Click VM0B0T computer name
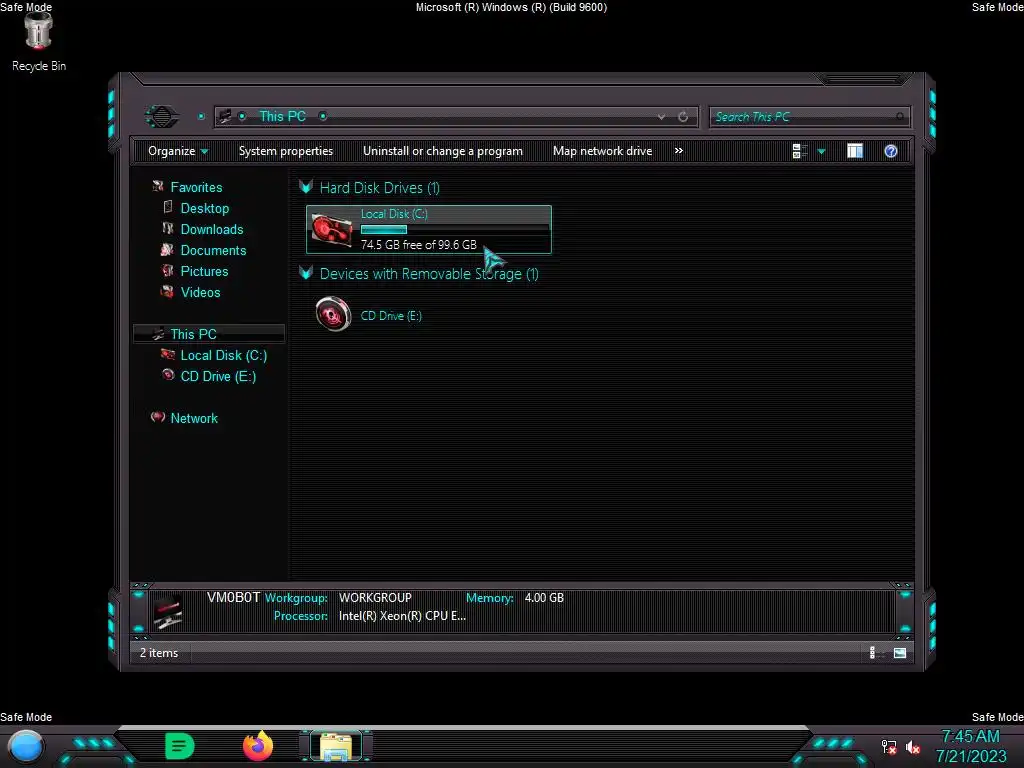This screenshot has width=1024, height=768. 234,598
